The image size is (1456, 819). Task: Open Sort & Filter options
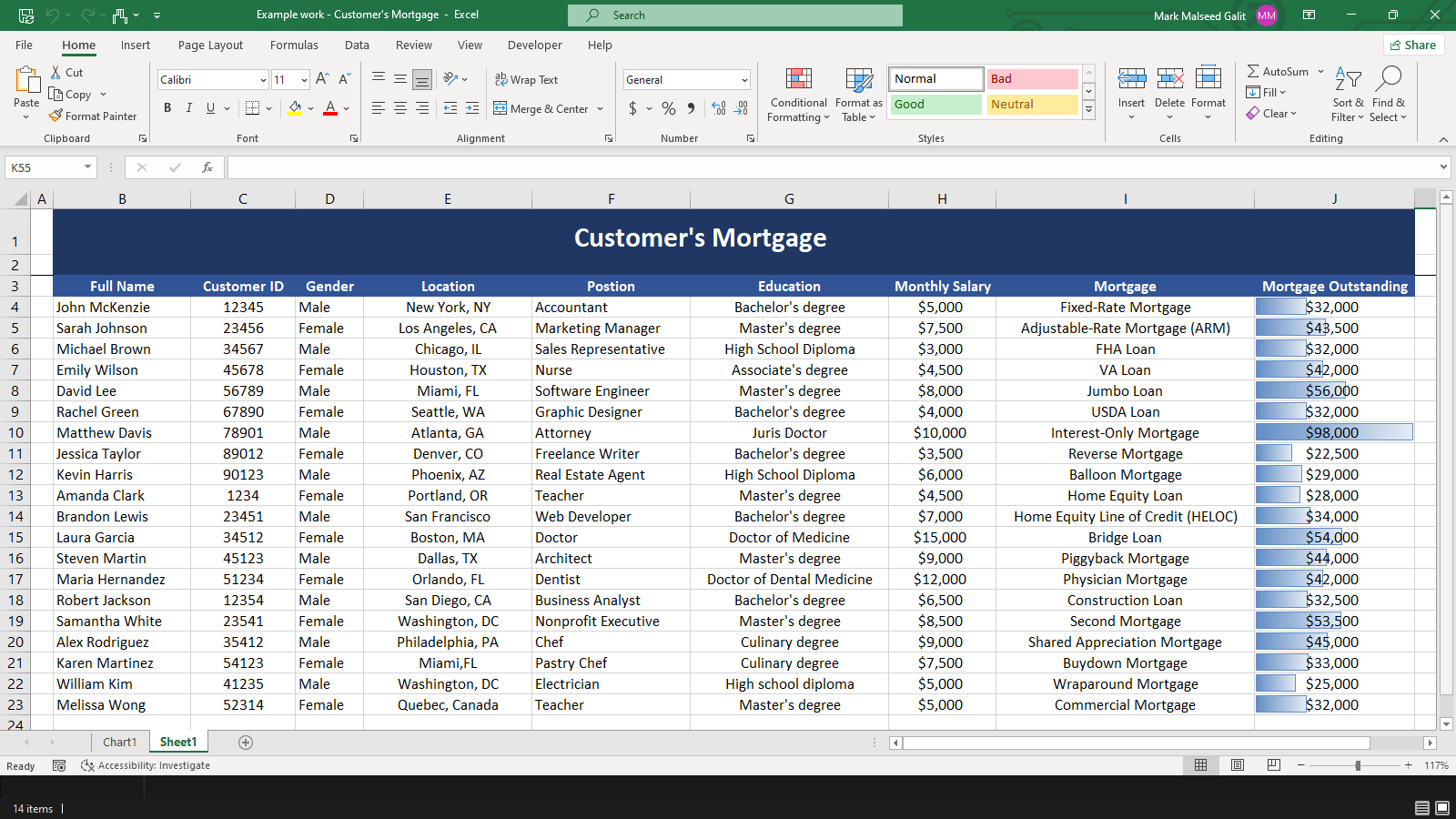pos(1348,94)
